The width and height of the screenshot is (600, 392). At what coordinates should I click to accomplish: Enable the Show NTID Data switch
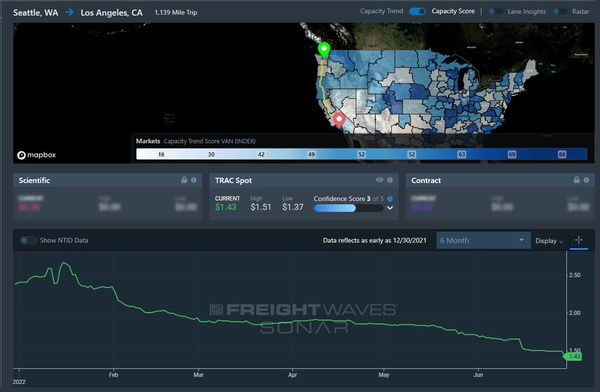28,240
